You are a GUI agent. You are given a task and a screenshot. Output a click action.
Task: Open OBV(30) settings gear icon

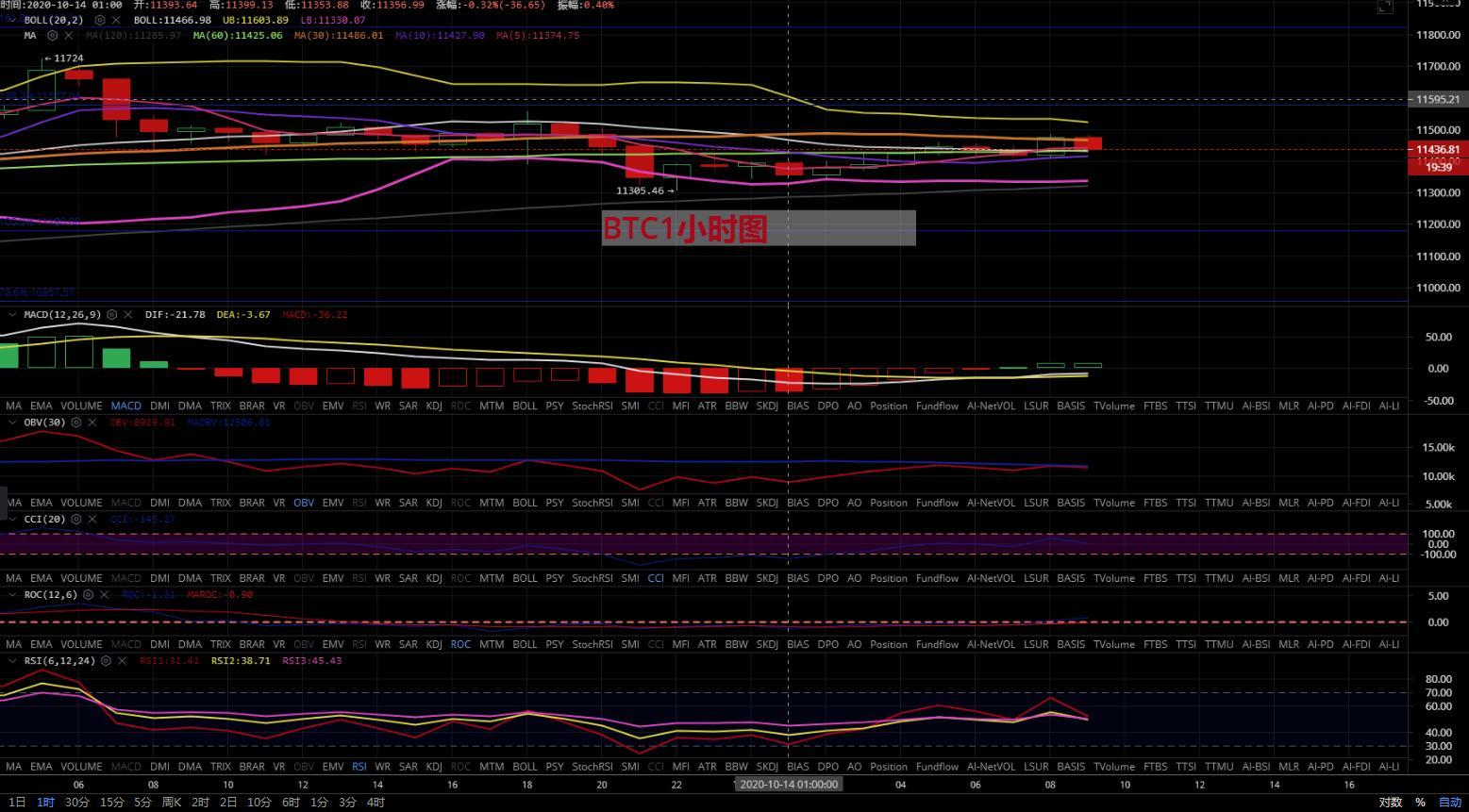pyautogui.click(x=76, y=423)
